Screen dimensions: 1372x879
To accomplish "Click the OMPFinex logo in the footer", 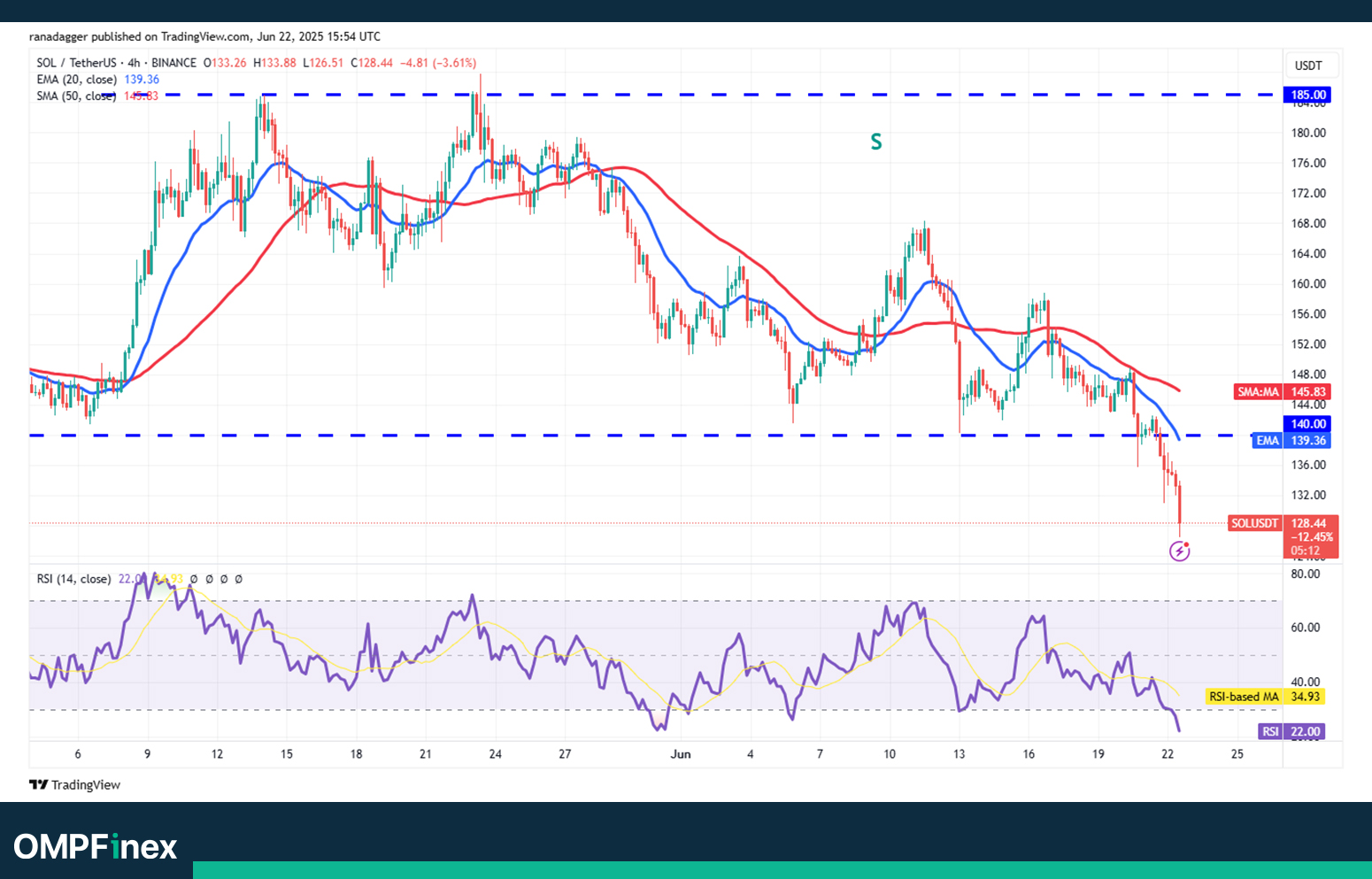I will point(96,847).
